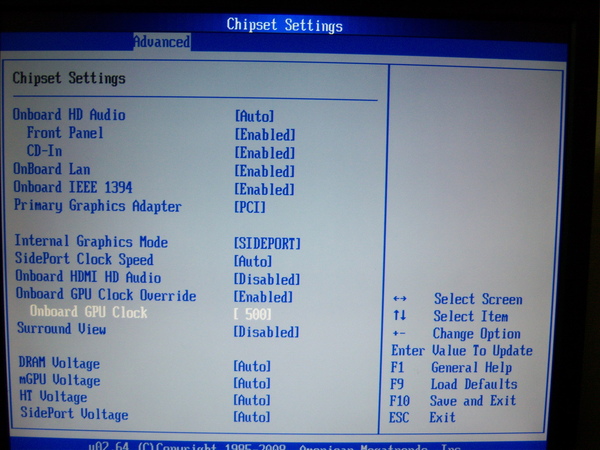The width and height of the screenshot is (600, 450).
Task: Open SidePort Clock Speed [Auto] value
Action: pyautogui.click(x=253, y=261)
